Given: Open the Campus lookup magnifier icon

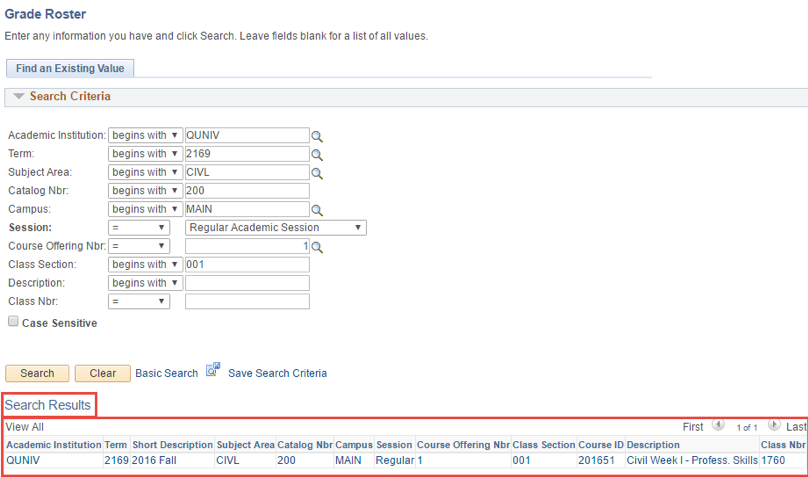Looking at the screenshot, I should tap(317, 210).
